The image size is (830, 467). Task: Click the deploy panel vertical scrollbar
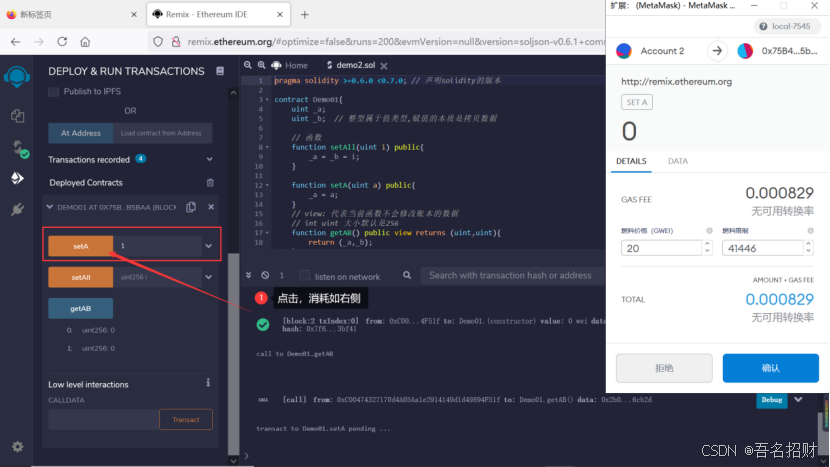click(233, 354)
